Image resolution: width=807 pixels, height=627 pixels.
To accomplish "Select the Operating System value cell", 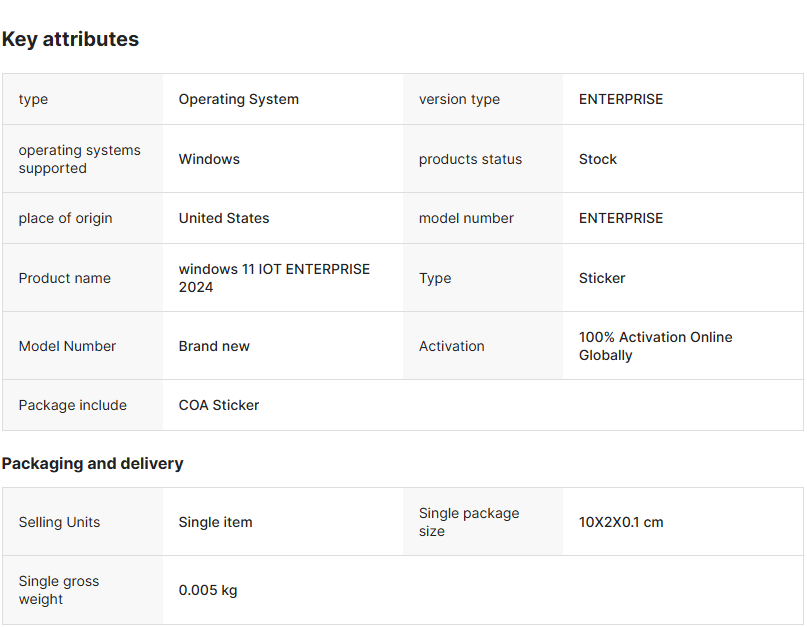I will tap(238, 99).
